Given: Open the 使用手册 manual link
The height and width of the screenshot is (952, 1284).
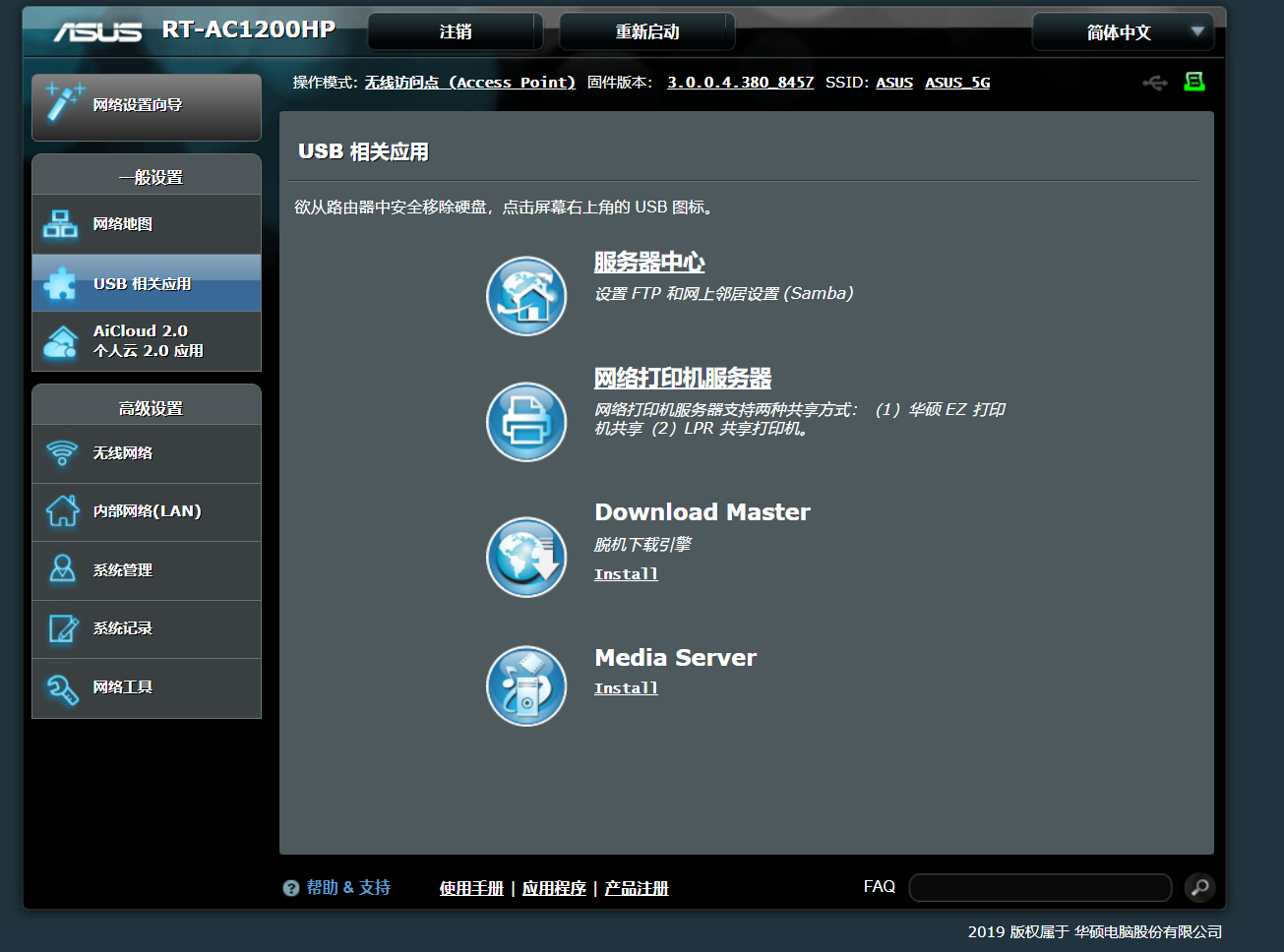Looking at the screenshot, I should (471, 888).
